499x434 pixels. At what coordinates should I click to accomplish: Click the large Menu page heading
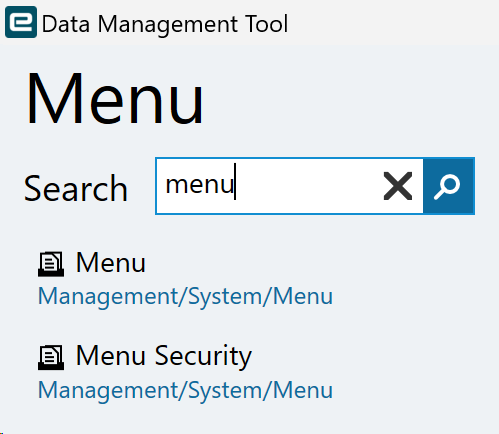115,98
